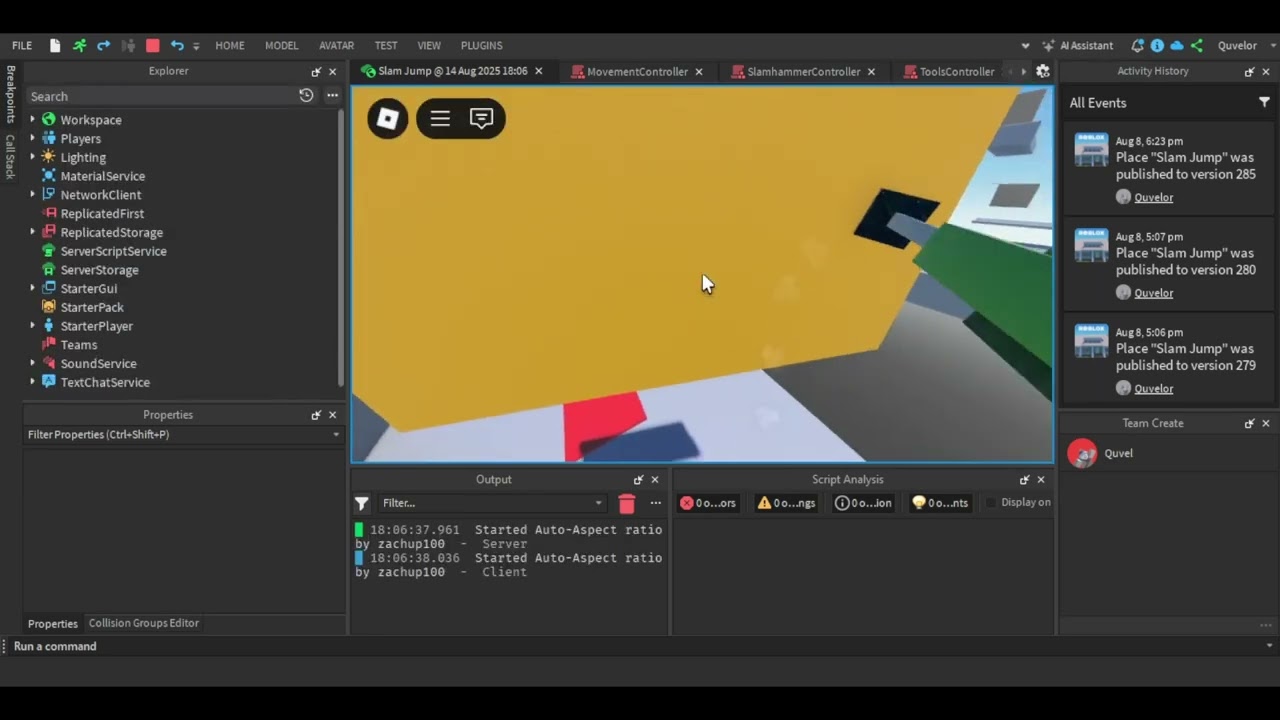Click the Undo arrow icon

pos(177,45)
